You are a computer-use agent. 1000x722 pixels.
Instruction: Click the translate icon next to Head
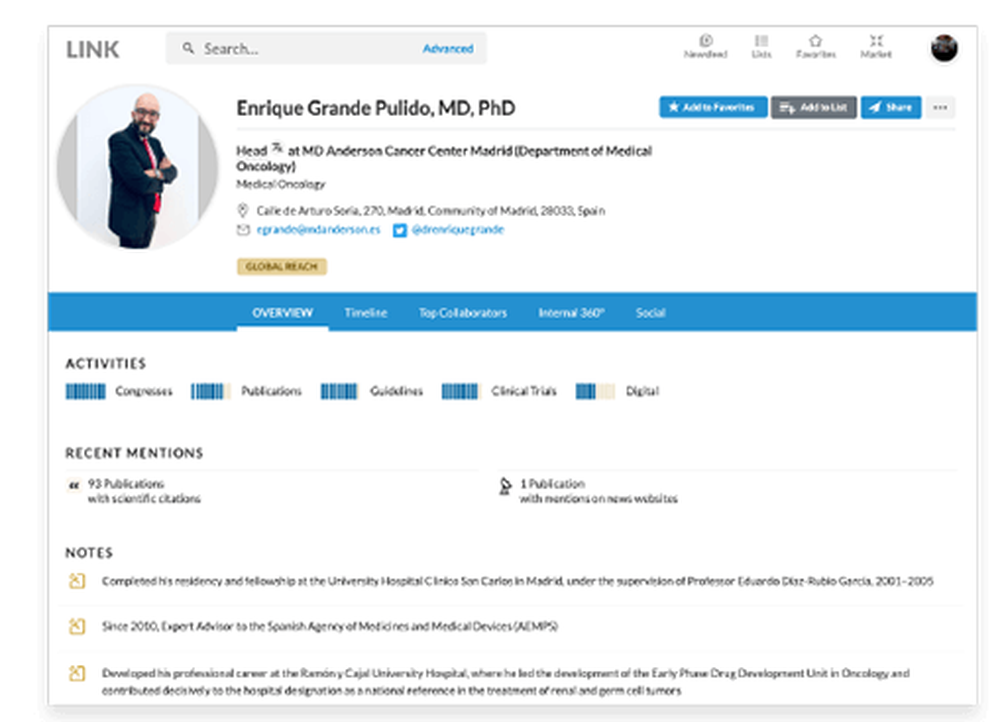[277, 148]
